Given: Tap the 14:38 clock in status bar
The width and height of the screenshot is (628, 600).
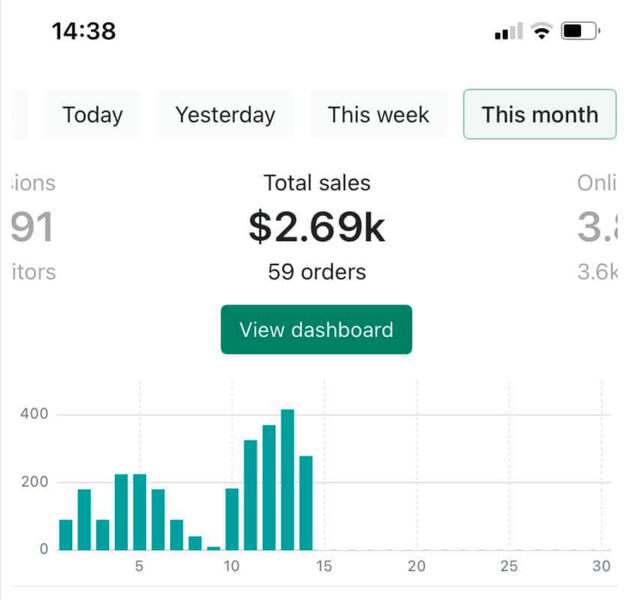Looking at the screenshot, I should [84, 31].
